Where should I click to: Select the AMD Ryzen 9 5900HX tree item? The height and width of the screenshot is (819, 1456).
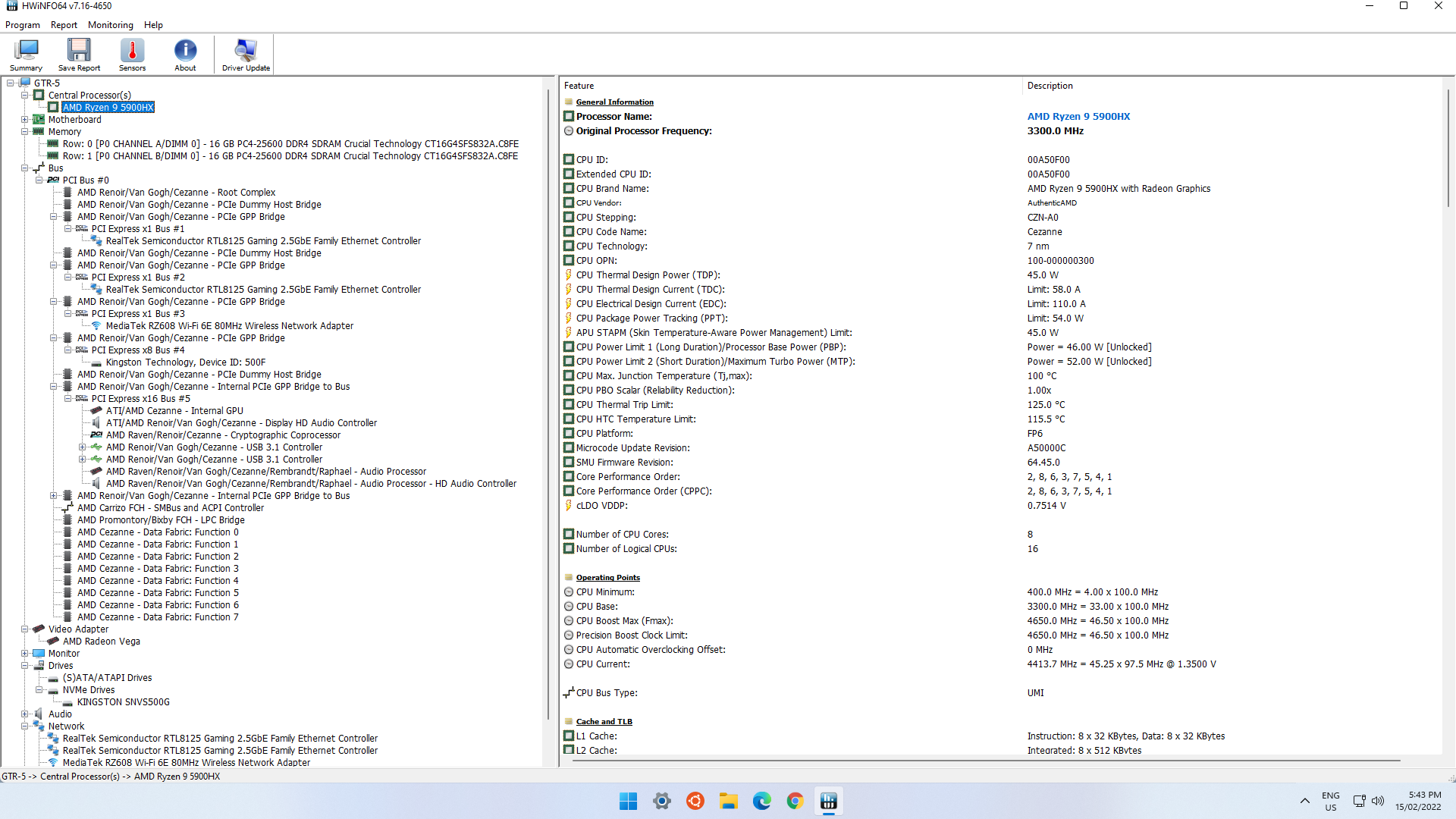click(x=108, y=108)
